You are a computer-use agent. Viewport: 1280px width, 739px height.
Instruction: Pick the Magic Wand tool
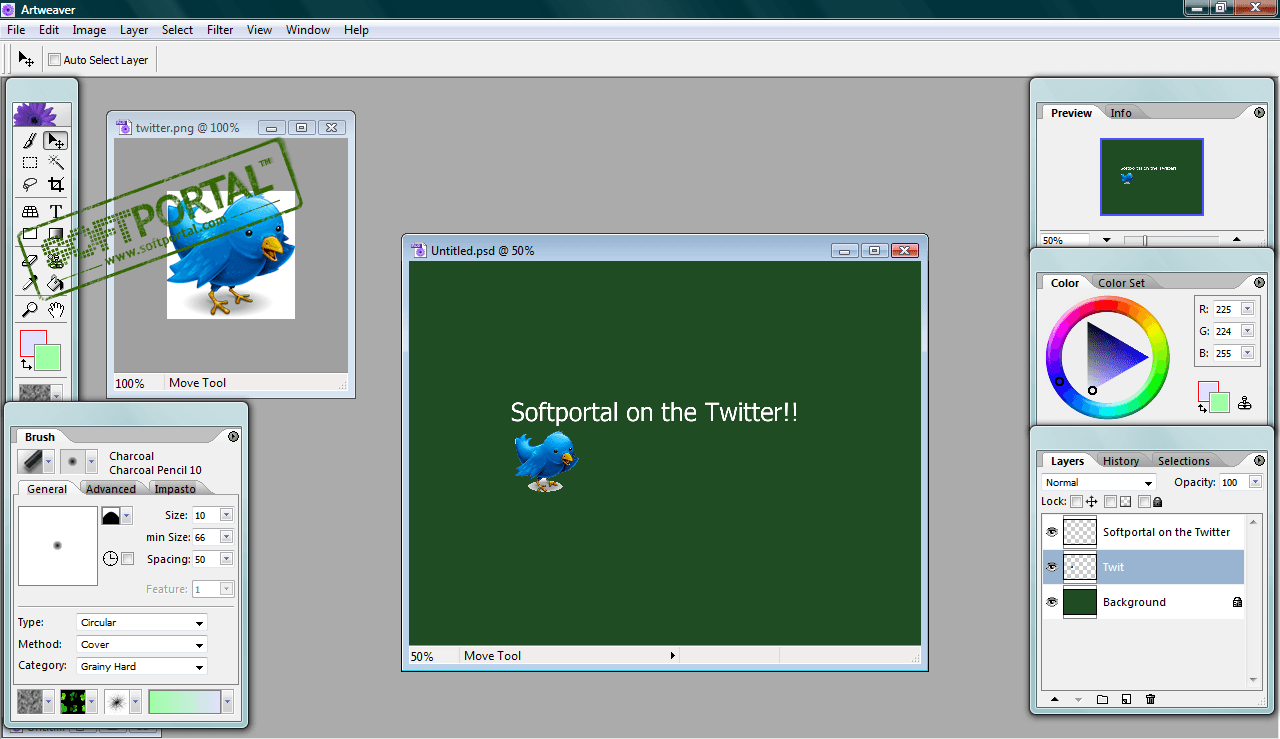(56, 162)
